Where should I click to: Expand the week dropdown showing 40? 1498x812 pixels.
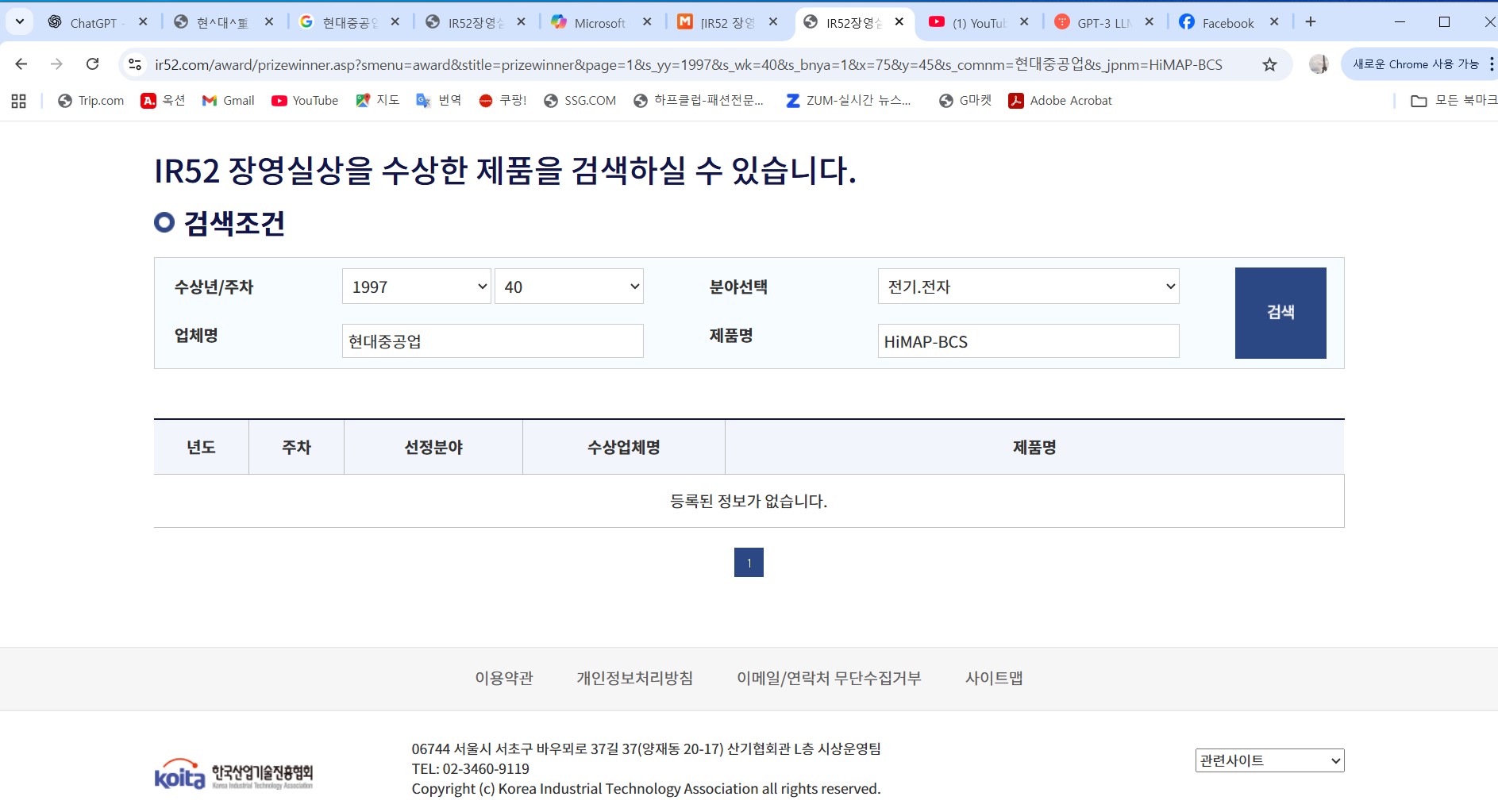pyautogui.click(x=569, y=287)
